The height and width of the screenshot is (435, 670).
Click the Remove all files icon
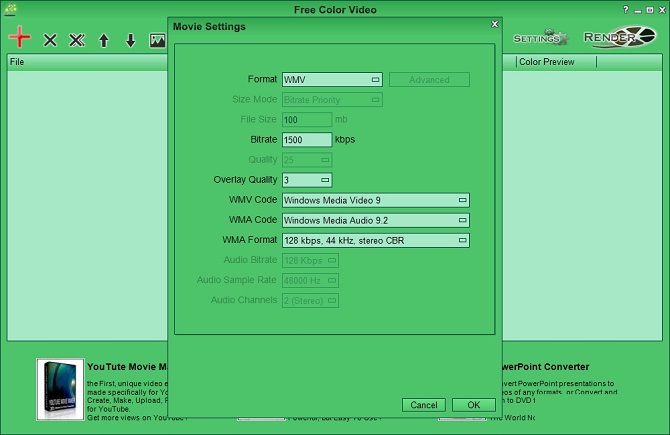point(77,41)
